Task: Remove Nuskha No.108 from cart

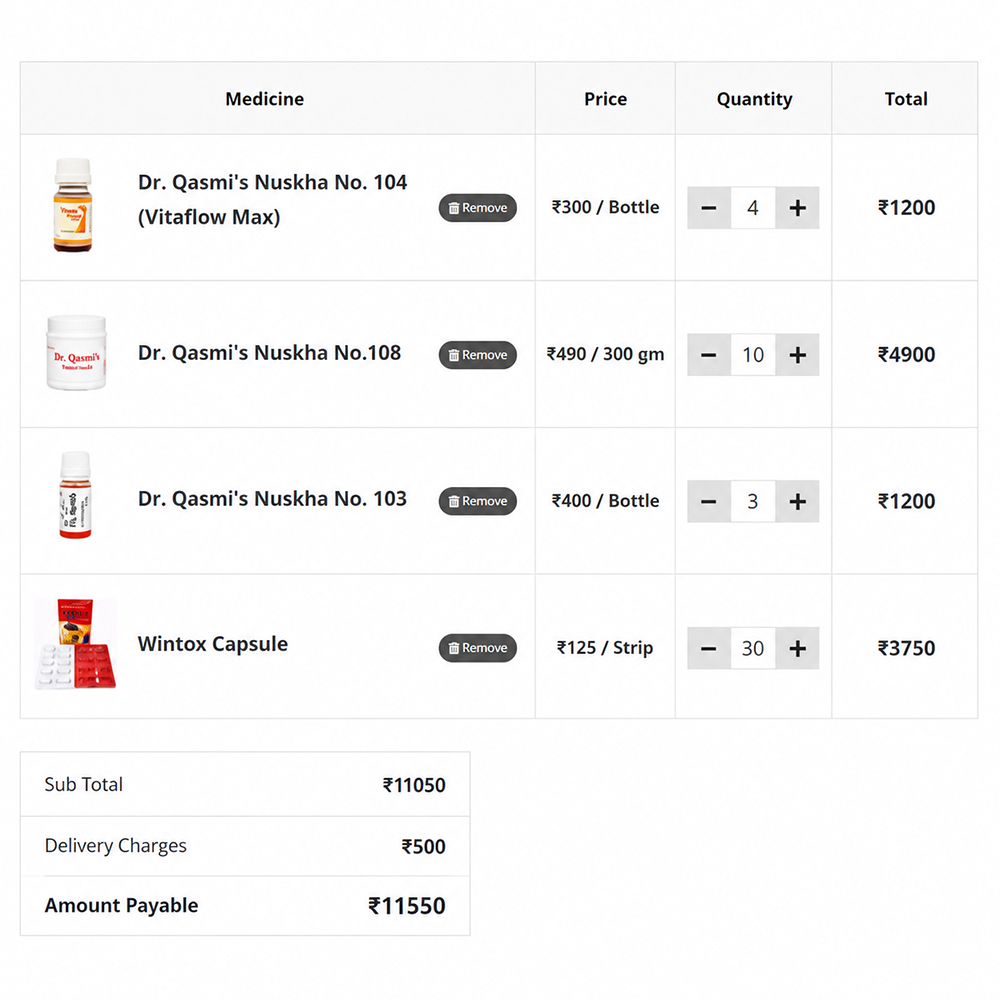Action: [478, 355]
